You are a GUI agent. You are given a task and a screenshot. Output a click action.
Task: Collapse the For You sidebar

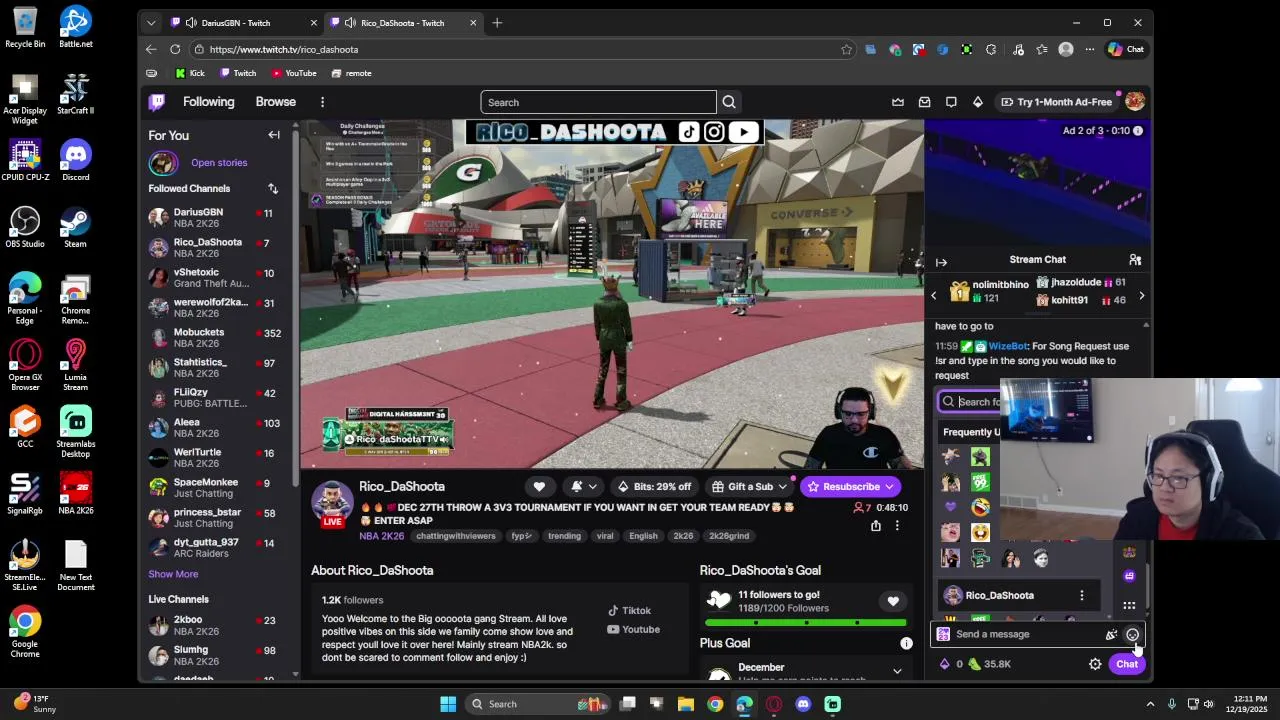point(274,135)
